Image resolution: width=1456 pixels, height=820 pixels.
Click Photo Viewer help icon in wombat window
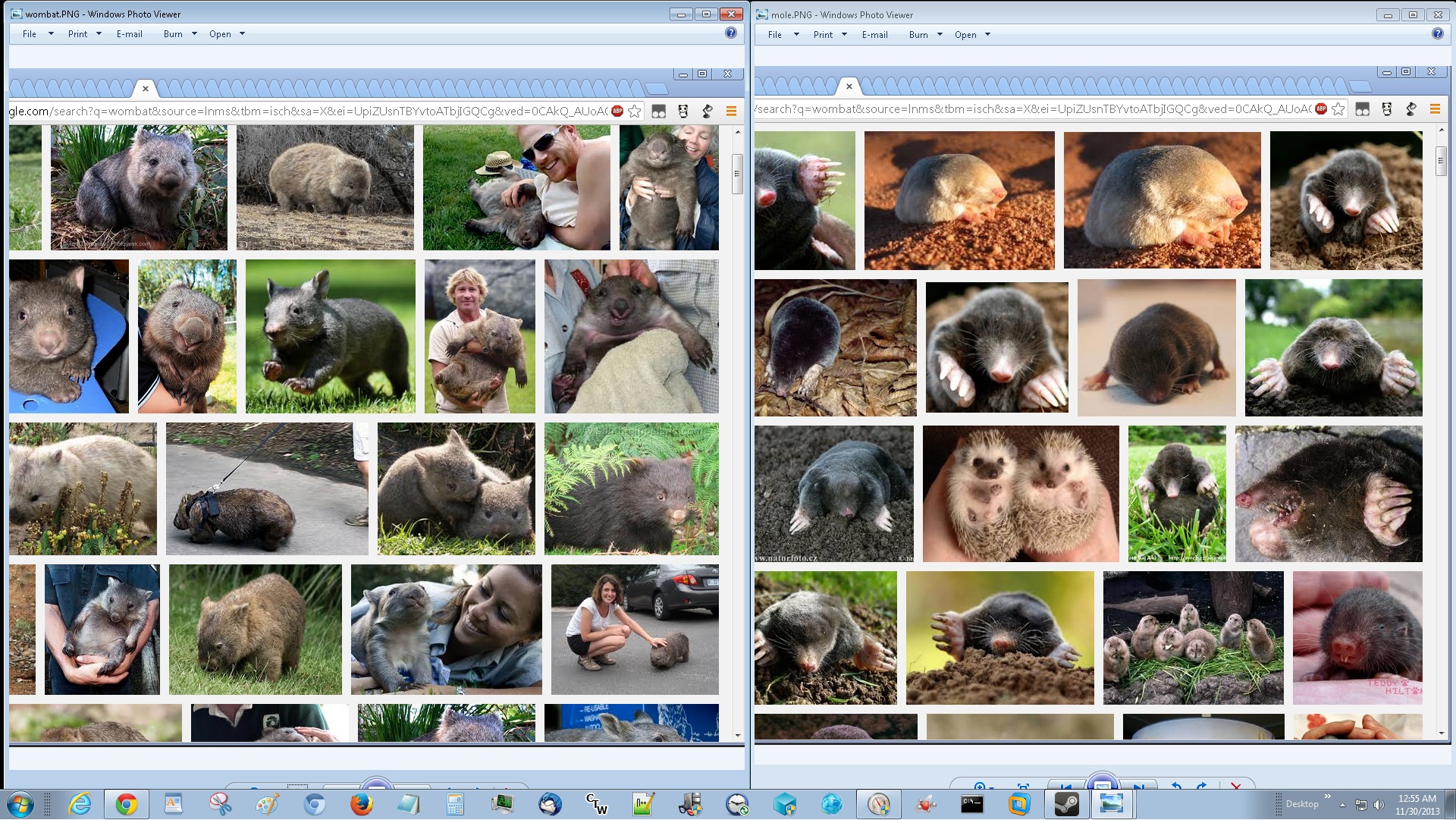pyautogui.click(x=730, y=33)
